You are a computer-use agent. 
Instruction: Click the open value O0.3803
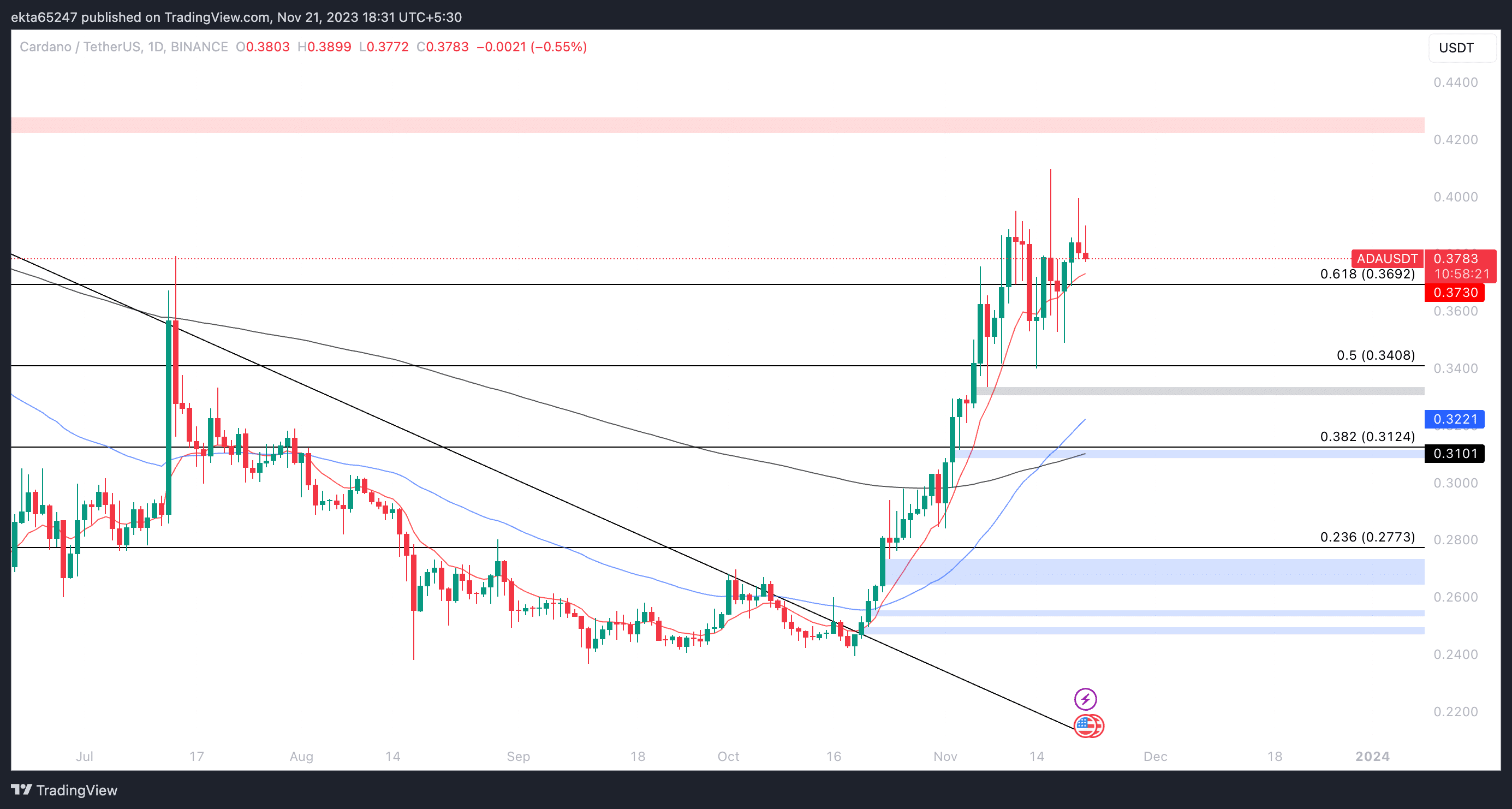click(263, 47)
